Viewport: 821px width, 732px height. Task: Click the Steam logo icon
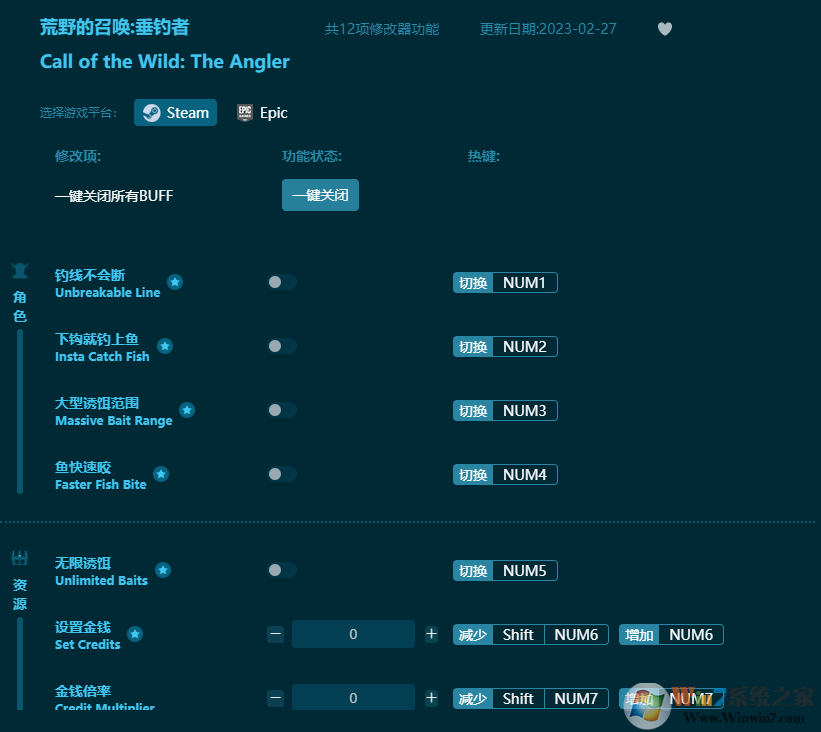(152, 113)
